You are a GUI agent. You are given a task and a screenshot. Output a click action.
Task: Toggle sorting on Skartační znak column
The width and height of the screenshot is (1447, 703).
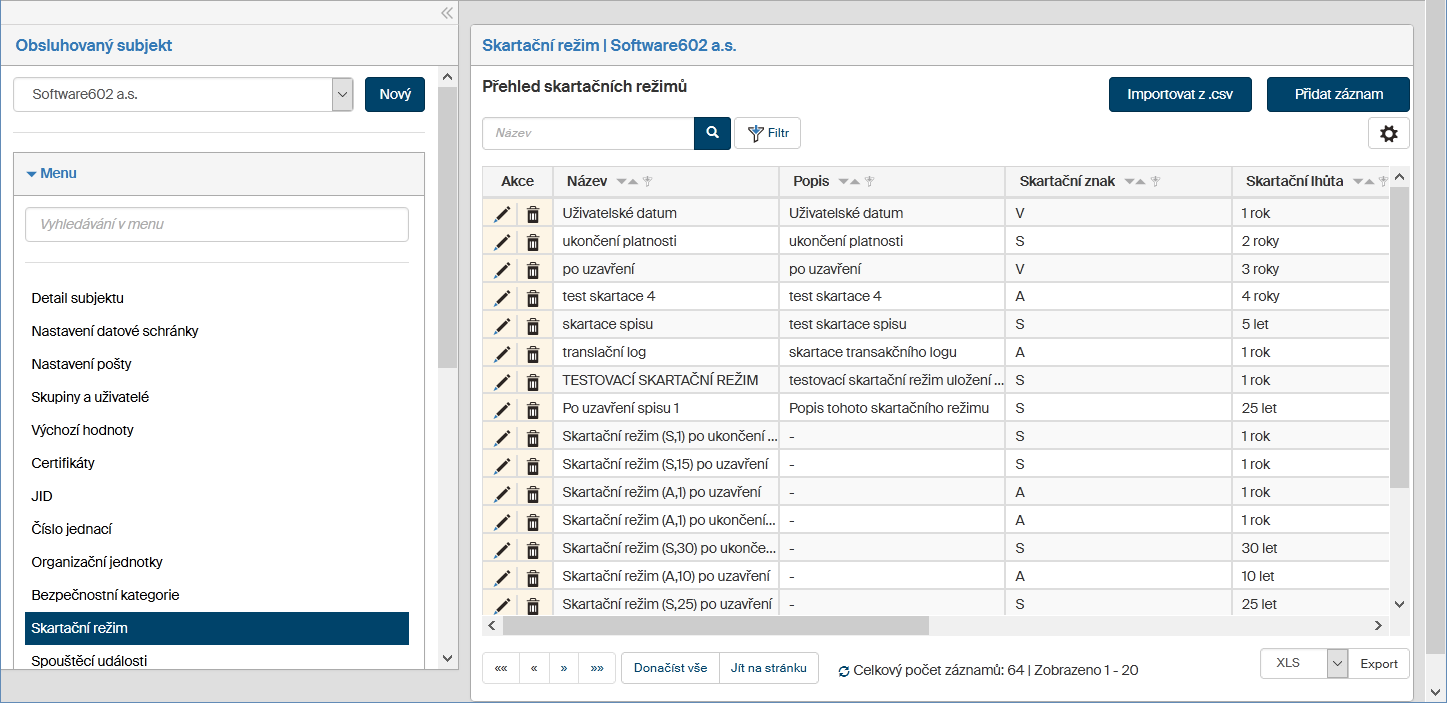pyautogui.click(x=1135, y=182)
